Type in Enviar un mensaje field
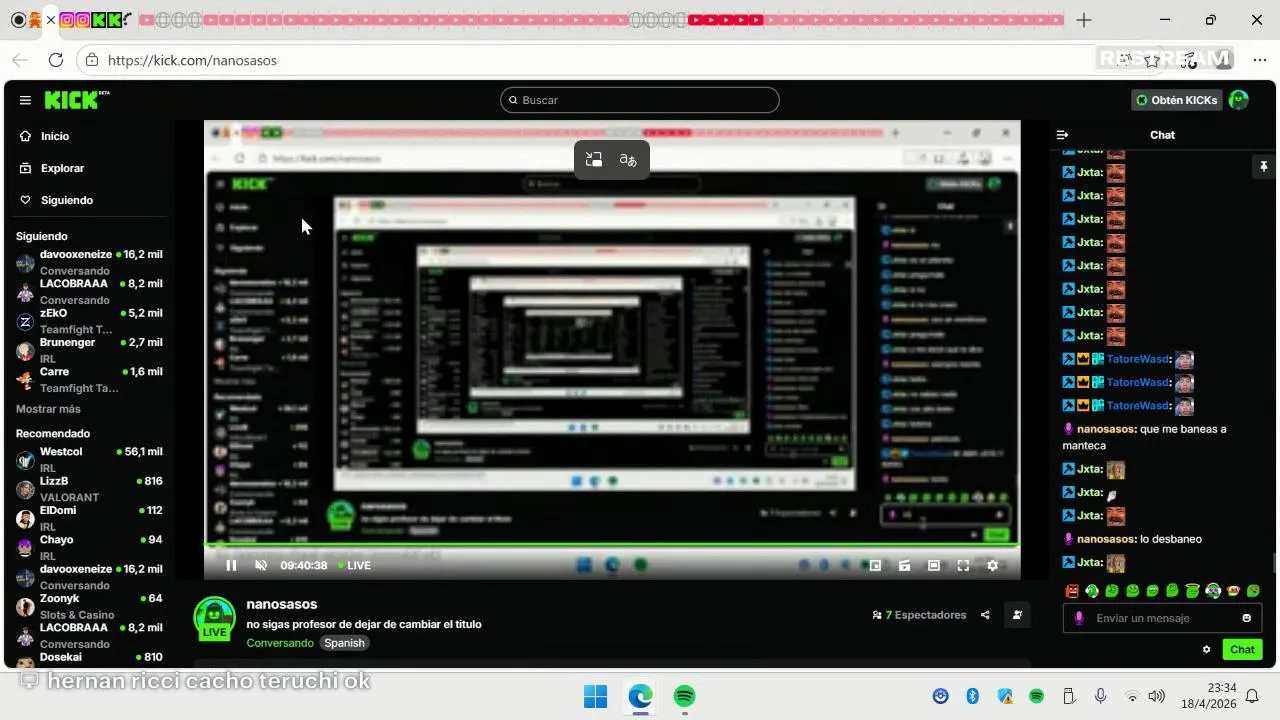The height and width of the screenshot is (720, 1280). pos(1160,618)
